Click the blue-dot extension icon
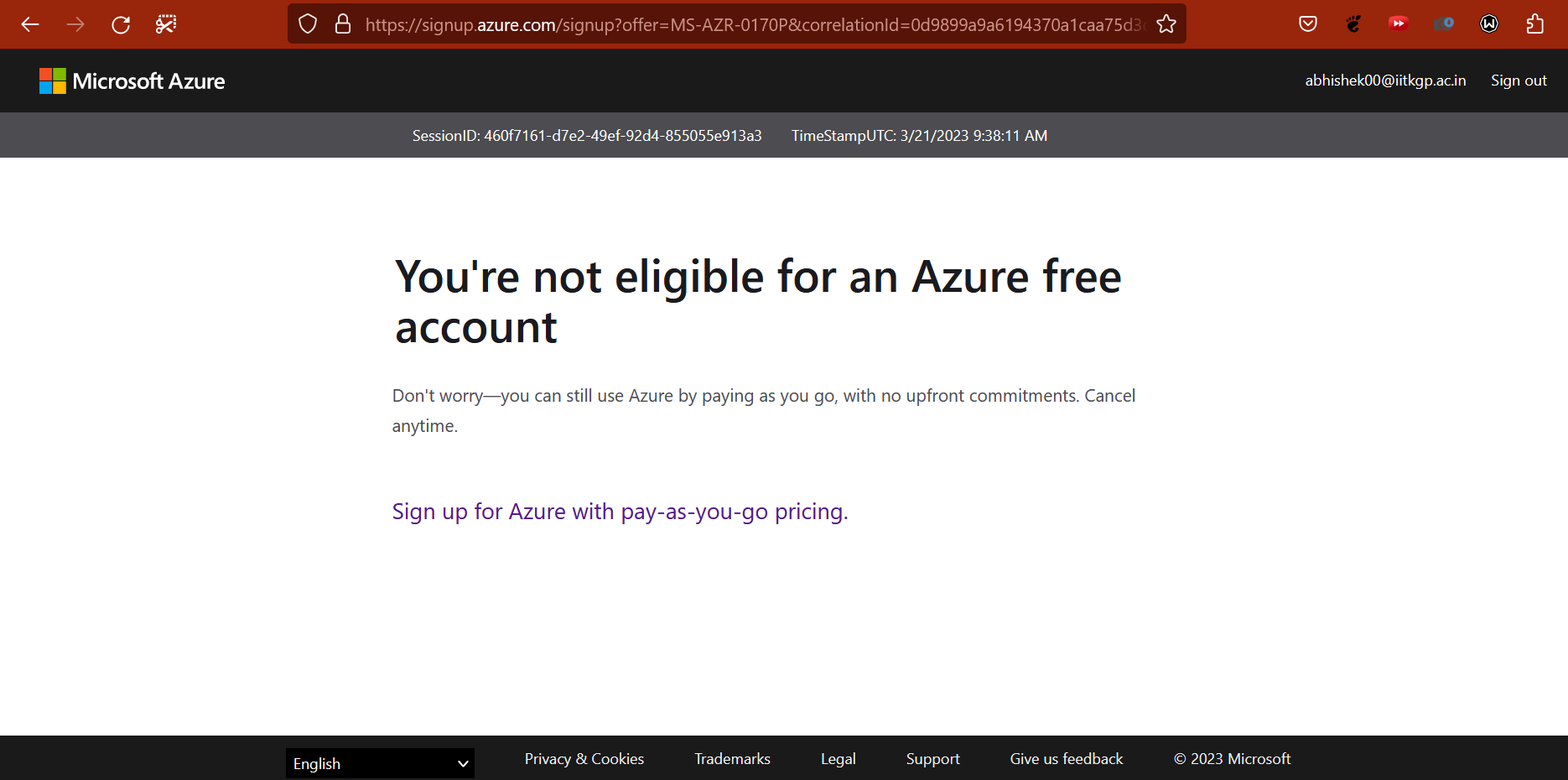Screen dimensions: 1568x780 (1443, 23)
